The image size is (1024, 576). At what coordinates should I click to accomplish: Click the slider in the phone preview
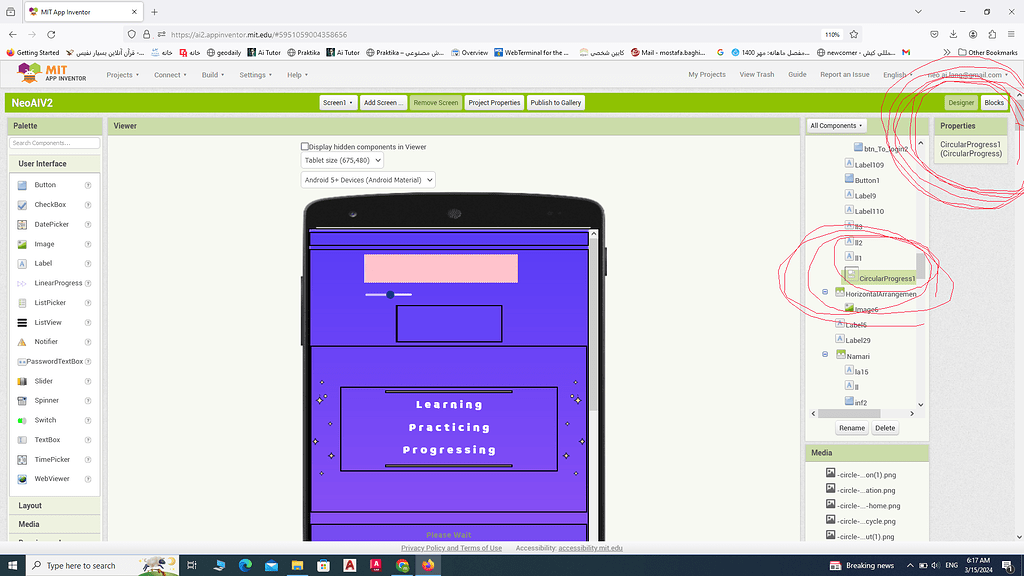(390, 295)
